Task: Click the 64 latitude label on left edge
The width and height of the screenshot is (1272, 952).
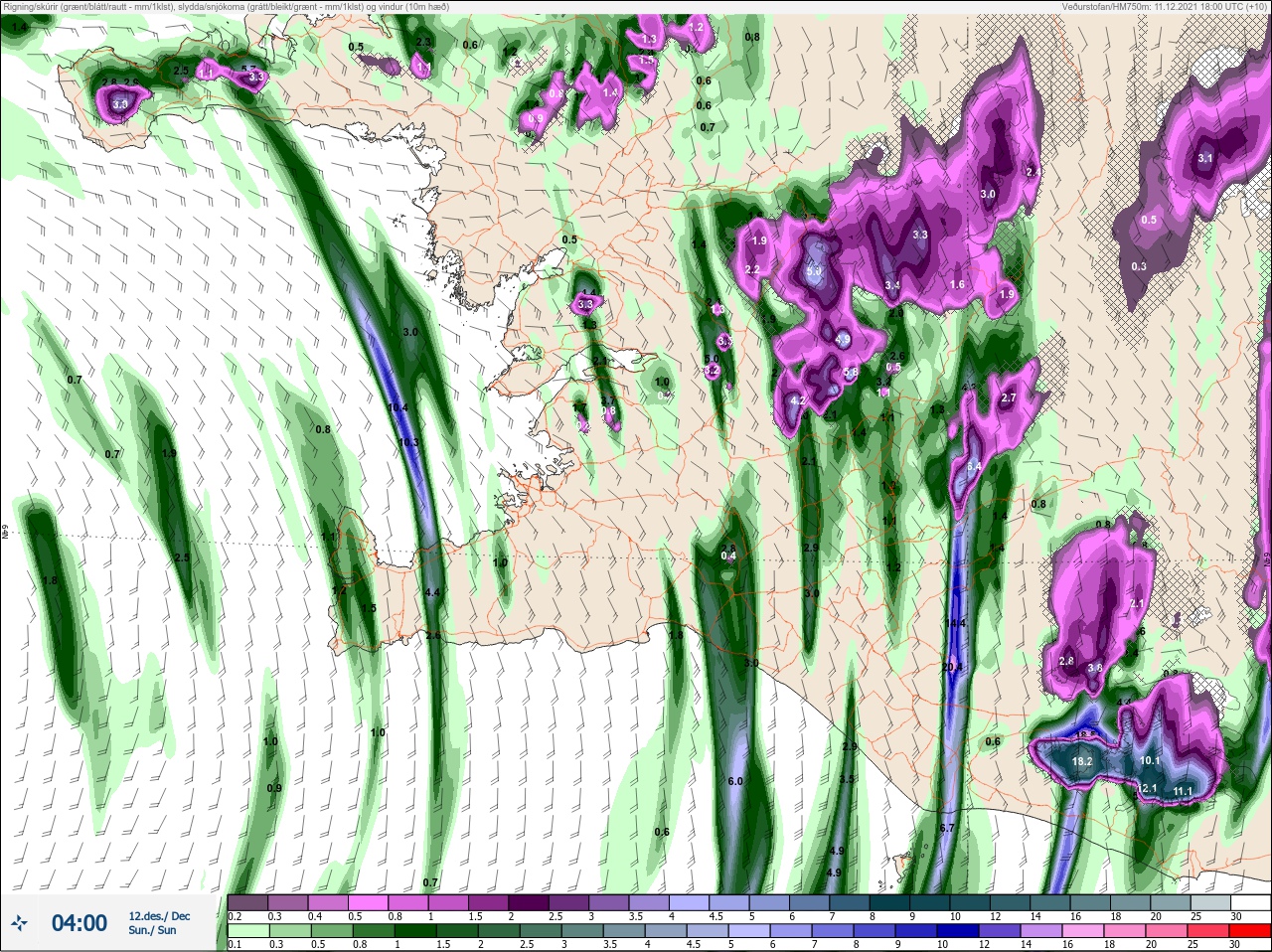Action: (5, 532)
